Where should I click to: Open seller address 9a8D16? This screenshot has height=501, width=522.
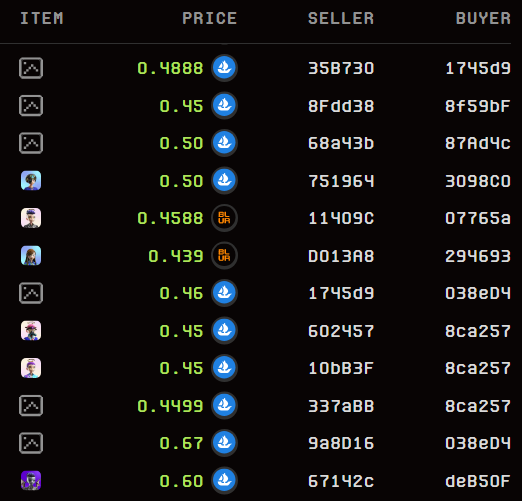341,443
